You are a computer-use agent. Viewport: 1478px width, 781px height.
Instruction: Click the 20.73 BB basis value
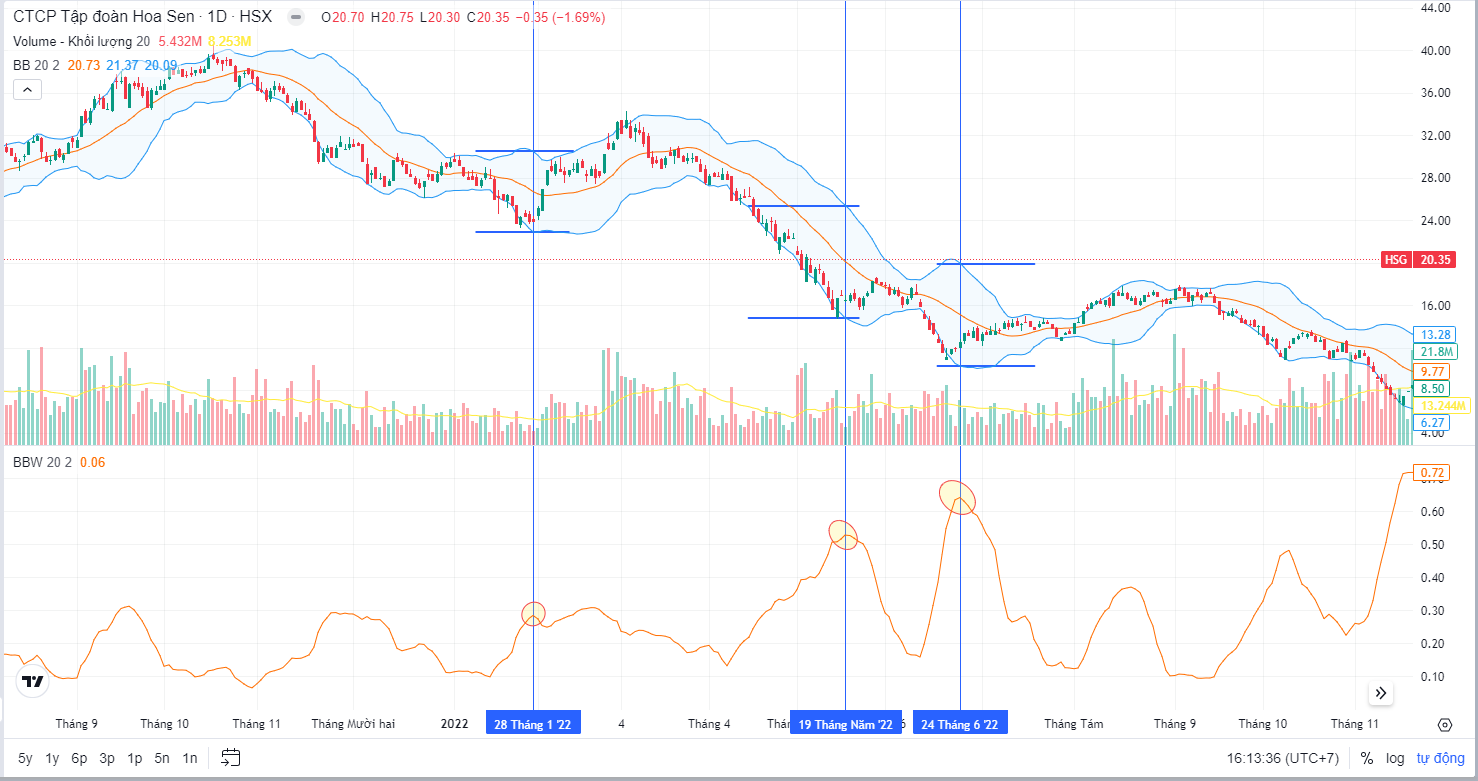click(84, 65)
